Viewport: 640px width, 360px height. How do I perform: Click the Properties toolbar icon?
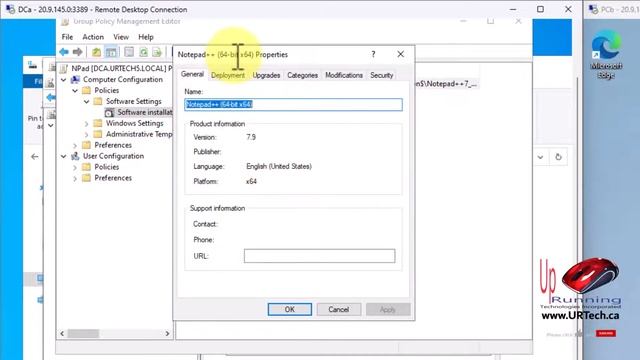[129, 52]
